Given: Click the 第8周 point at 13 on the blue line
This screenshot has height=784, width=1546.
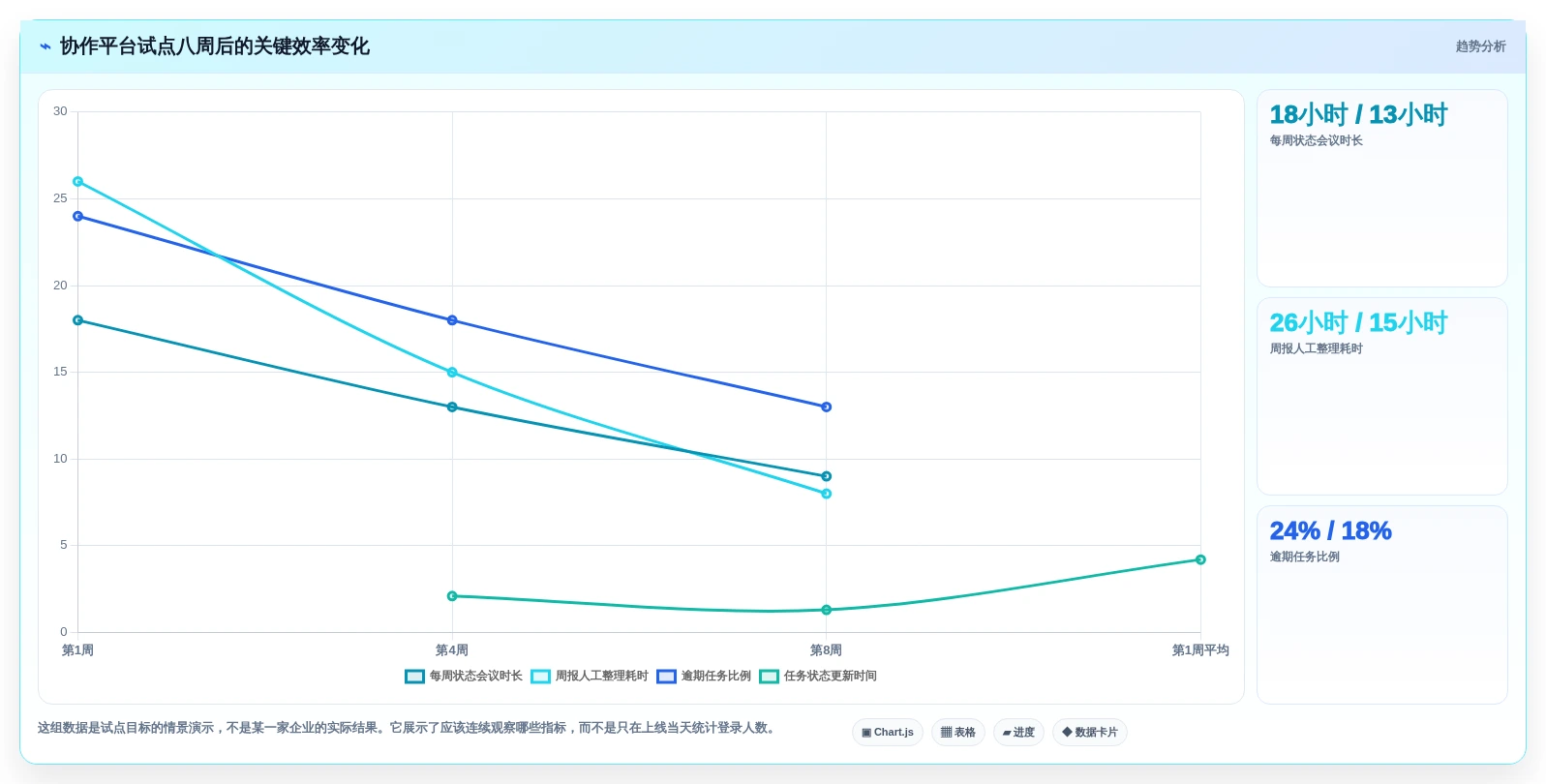Looking at the screenshot, I should [826, 407].
